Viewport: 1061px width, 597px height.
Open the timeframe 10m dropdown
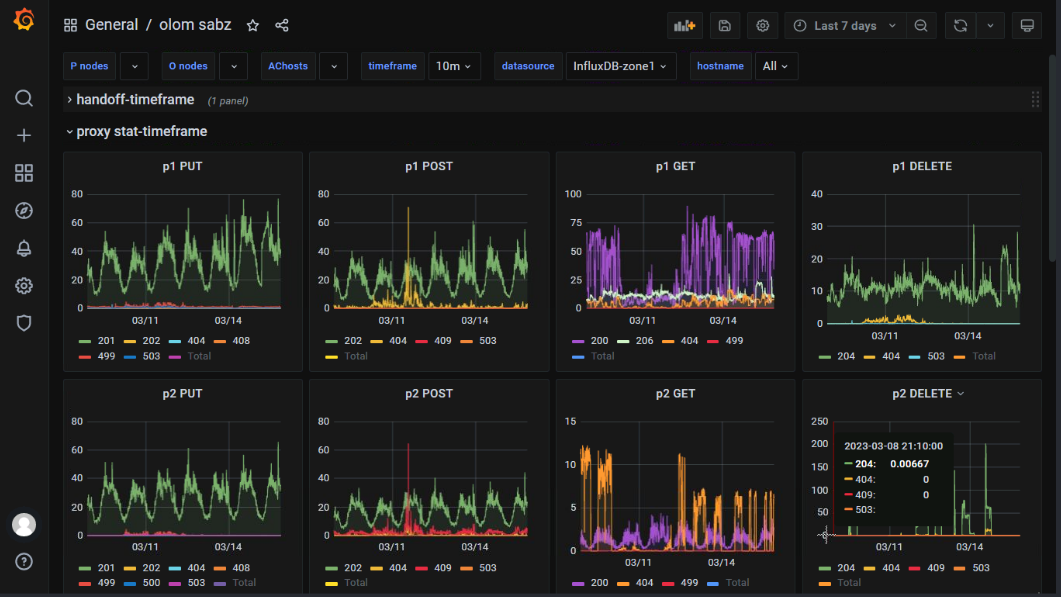tap(455, 66)
